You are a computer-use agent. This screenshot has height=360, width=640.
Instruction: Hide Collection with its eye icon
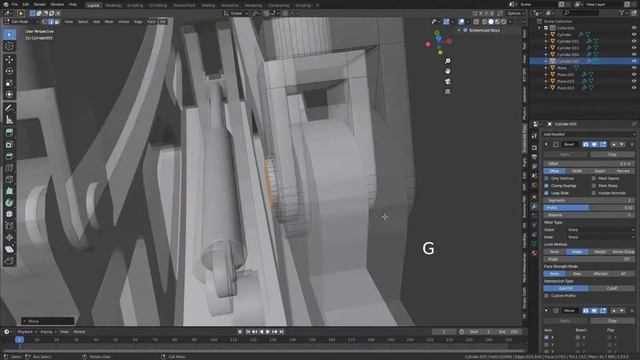(x=634, y=28)
